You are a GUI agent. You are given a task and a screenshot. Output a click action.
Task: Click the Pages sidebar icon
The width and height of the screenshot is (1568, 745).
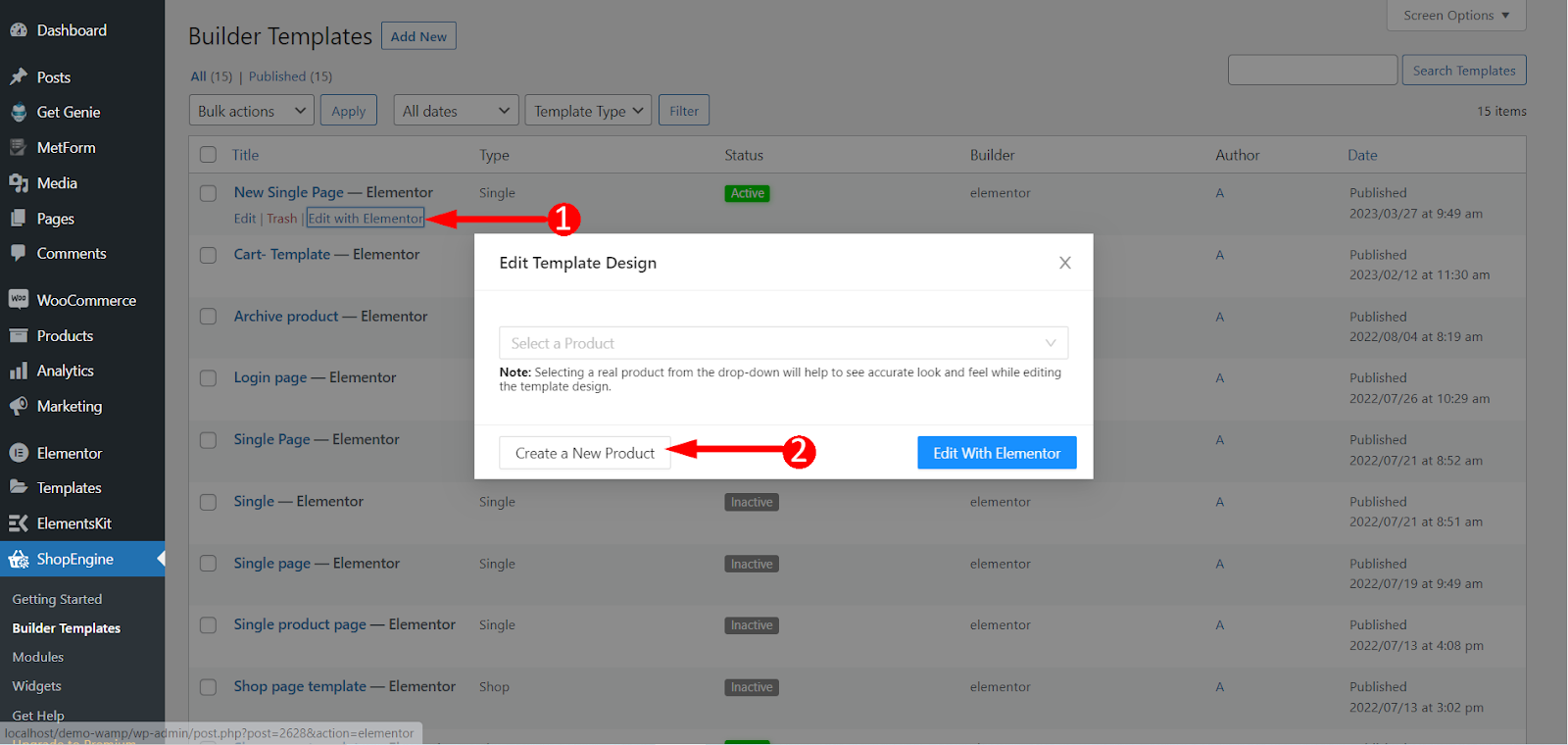click(19, 218)
